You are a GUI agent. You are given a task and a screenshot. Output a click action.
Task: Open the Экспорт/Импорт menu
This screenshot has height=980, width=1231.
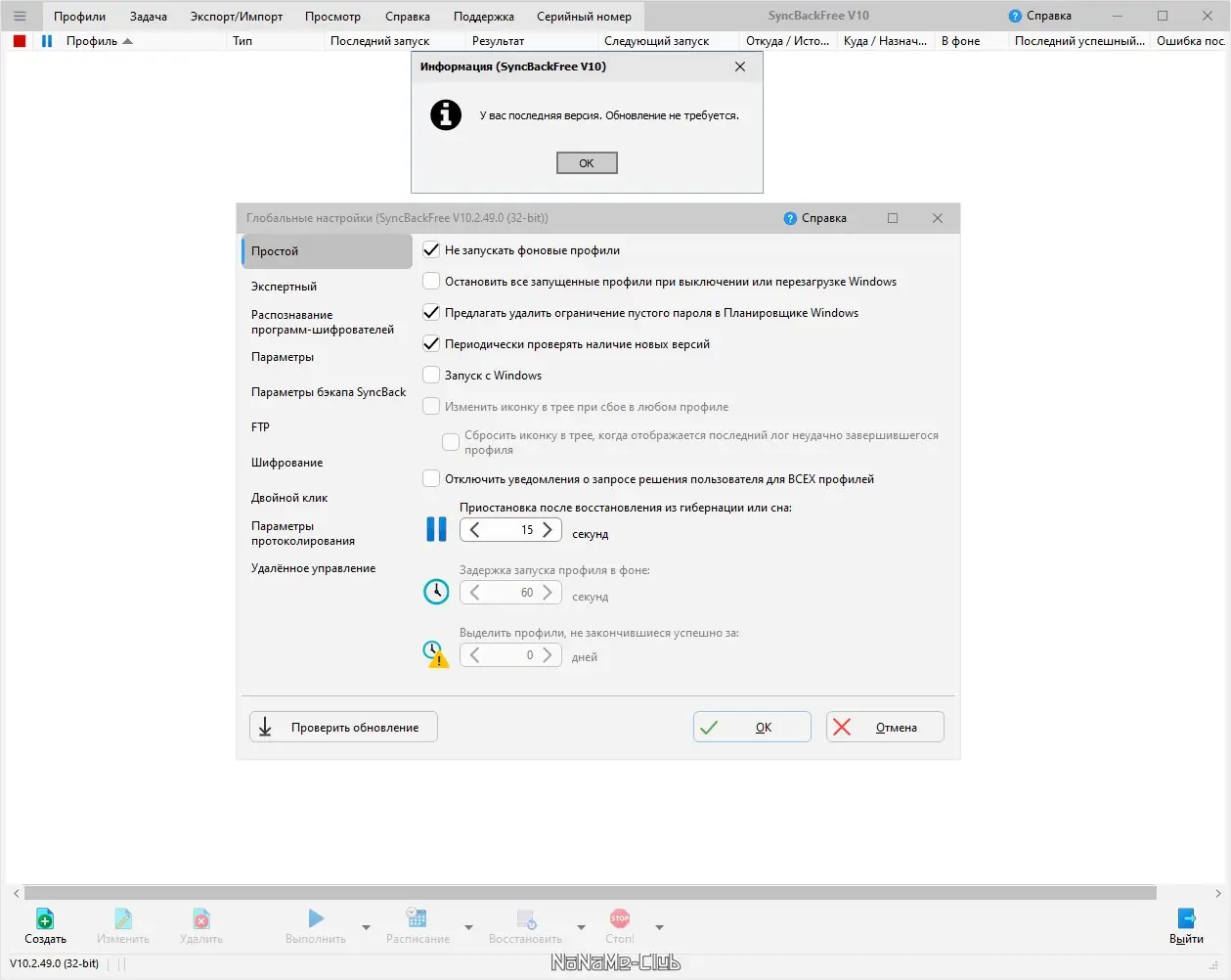[x=237, y=17]
